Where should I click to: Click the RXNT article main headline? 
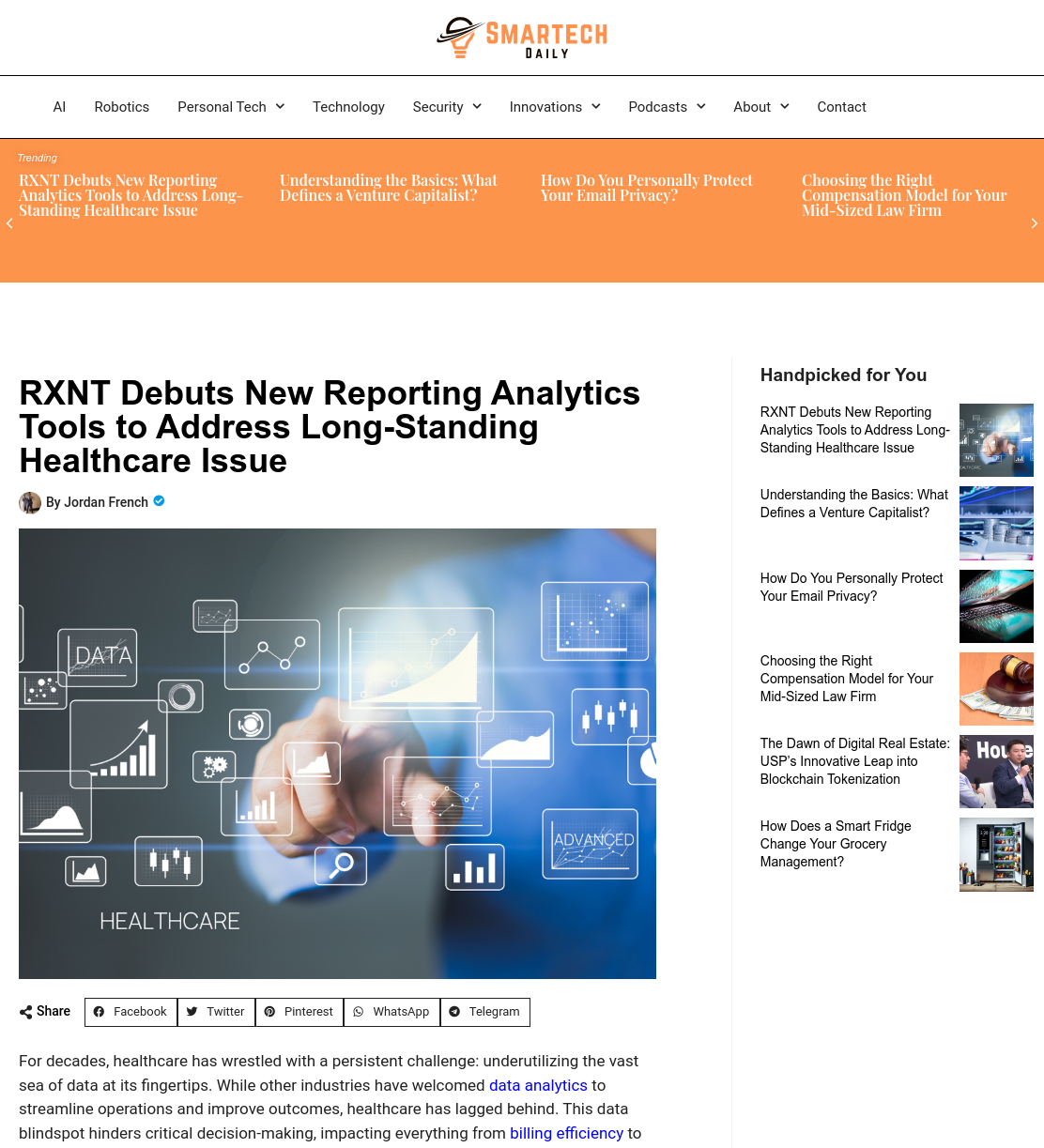click(x=330, y=427)
